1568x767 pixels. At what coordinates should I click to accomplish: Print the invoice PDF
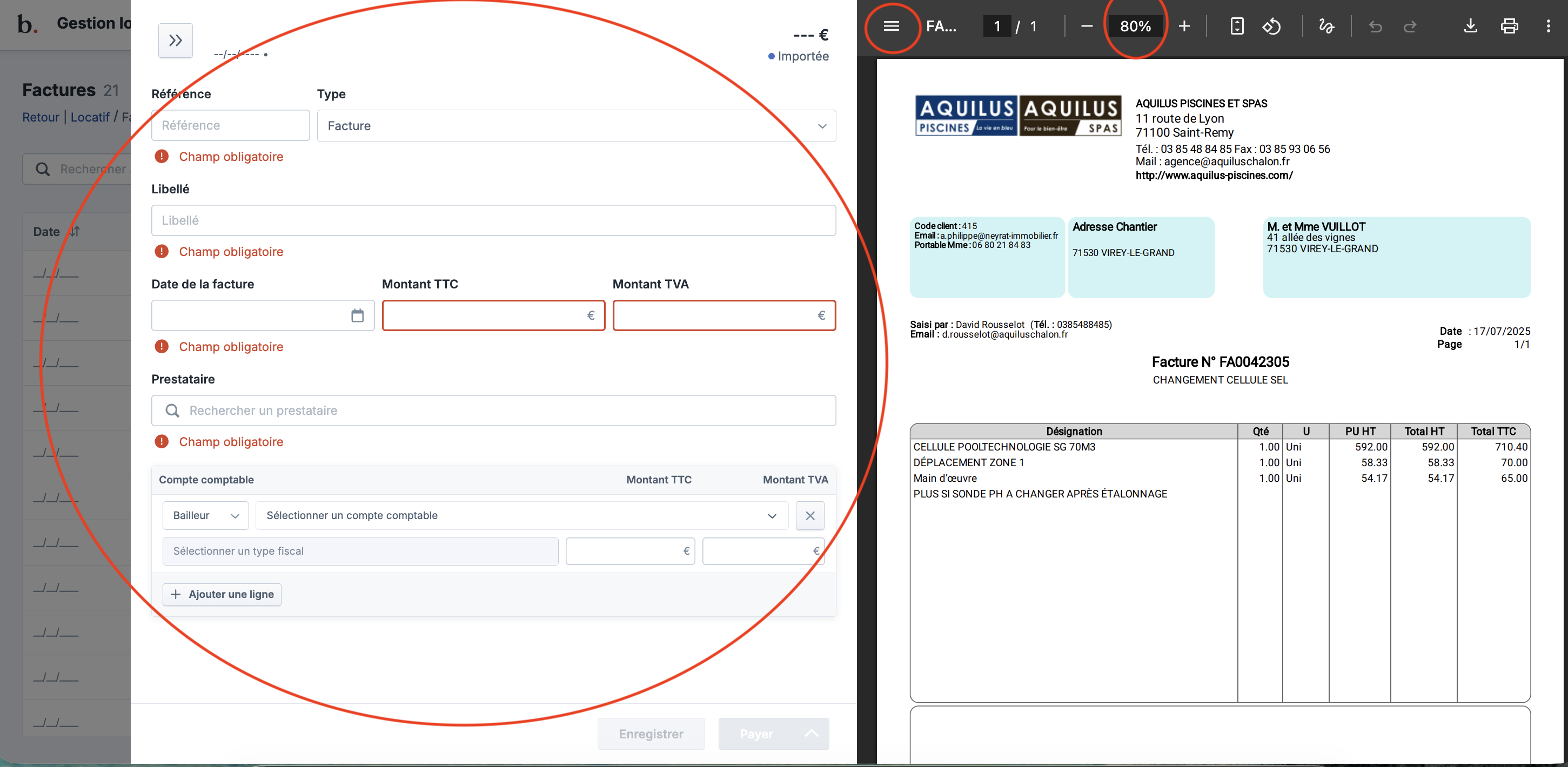(x=1509, y=26)
